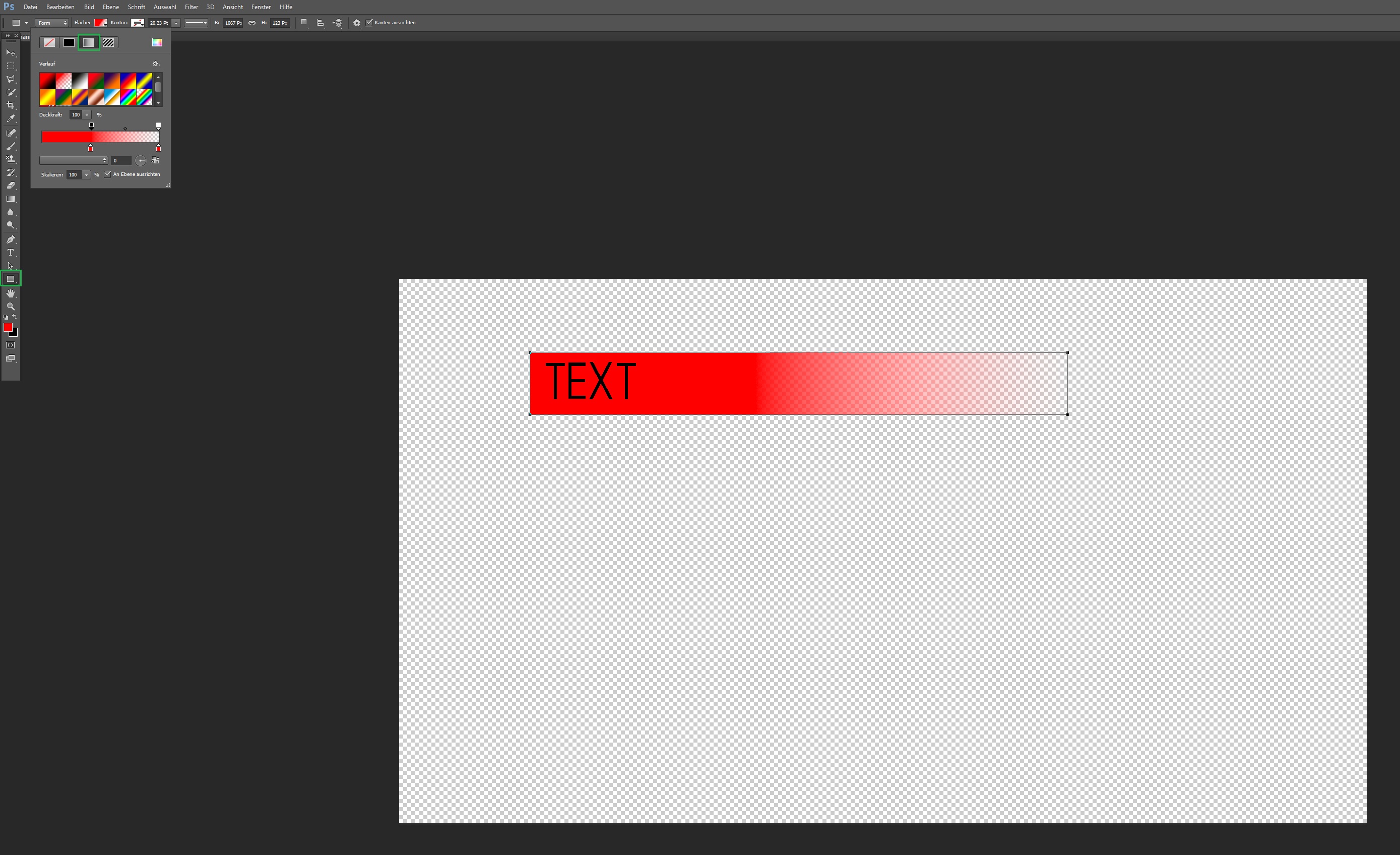Open the Form tool mode dropdown

(x=52, y=23)
